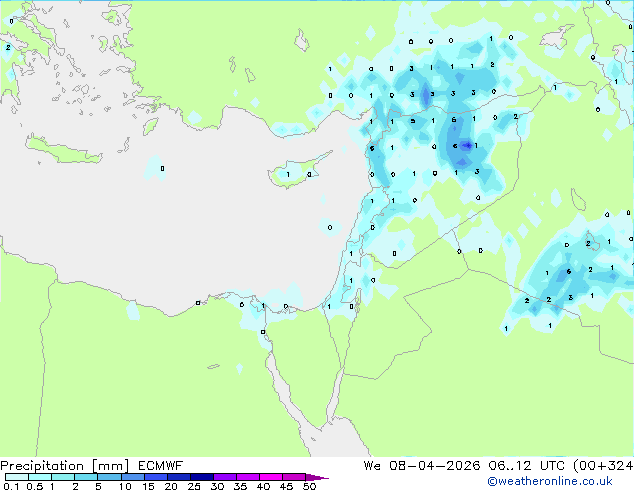Choose the 20–25 mm dark blue swatch
The width and height of the screenshot is (634, 490).
coord(178,477)
